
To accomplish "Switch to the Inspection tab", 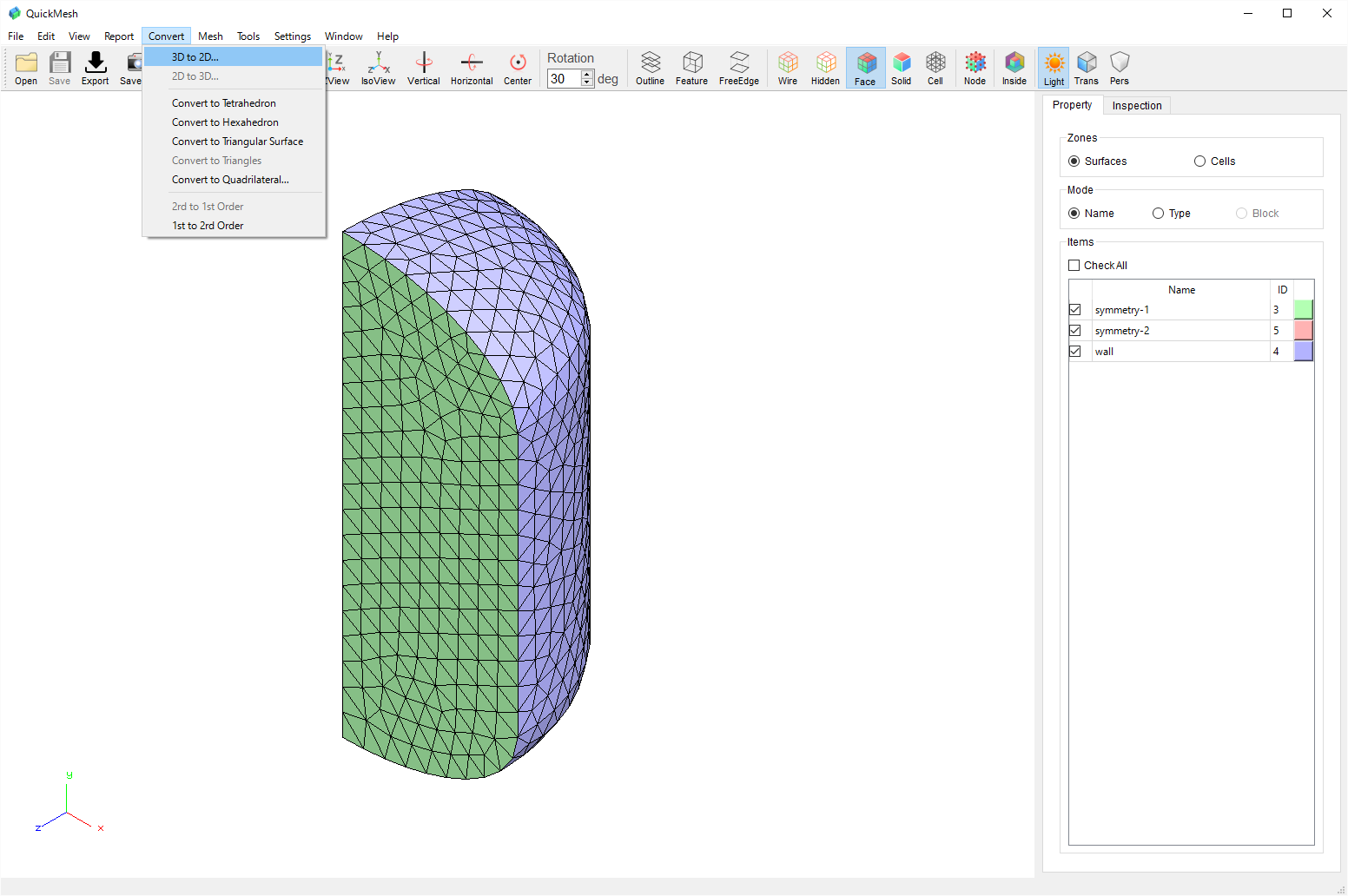I will (x=1137, y=106).
